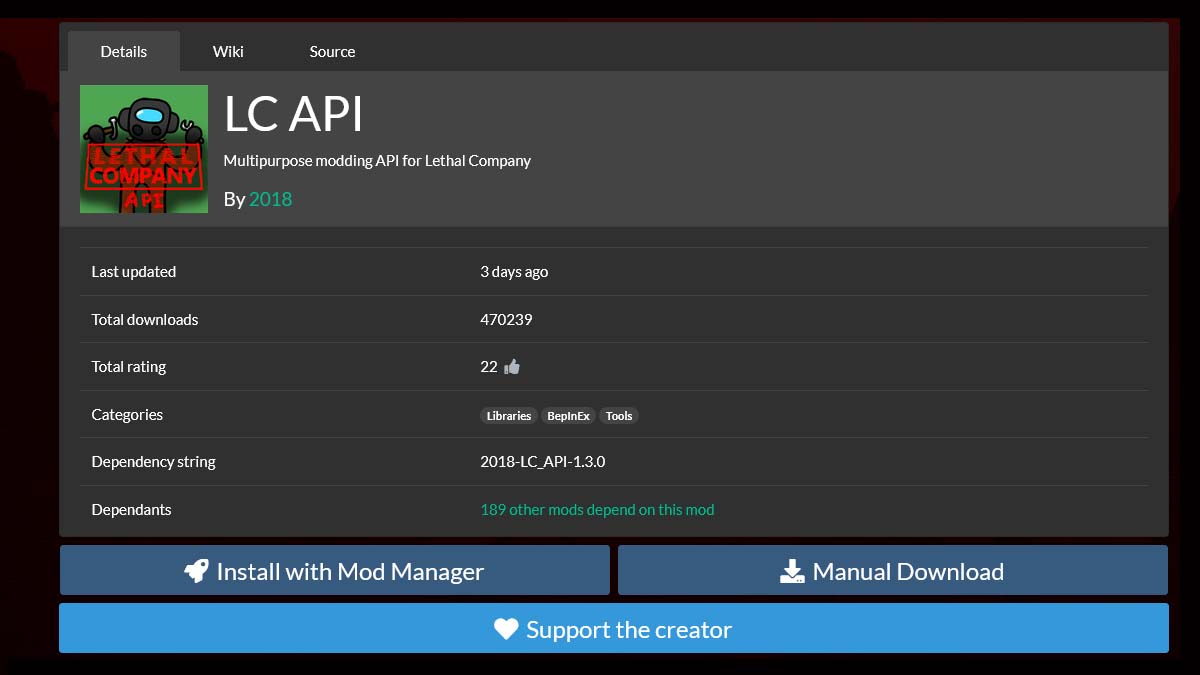Select the Libraries category tag
This screenshot has height=675, width=1200.
point(508,415)
